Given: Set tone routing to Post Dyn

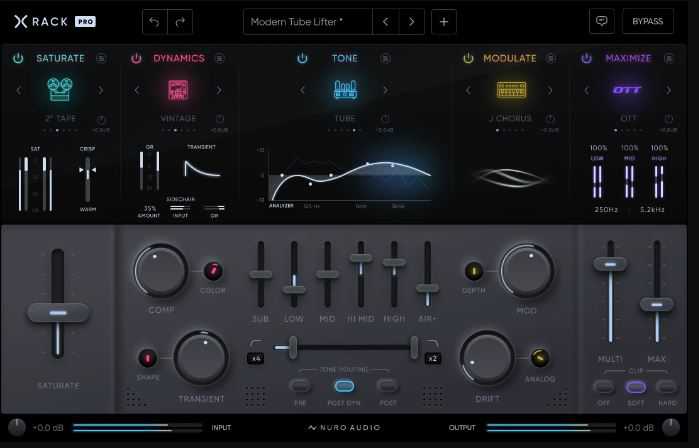Looking at the screenshot, I should (x=344, y=386).
